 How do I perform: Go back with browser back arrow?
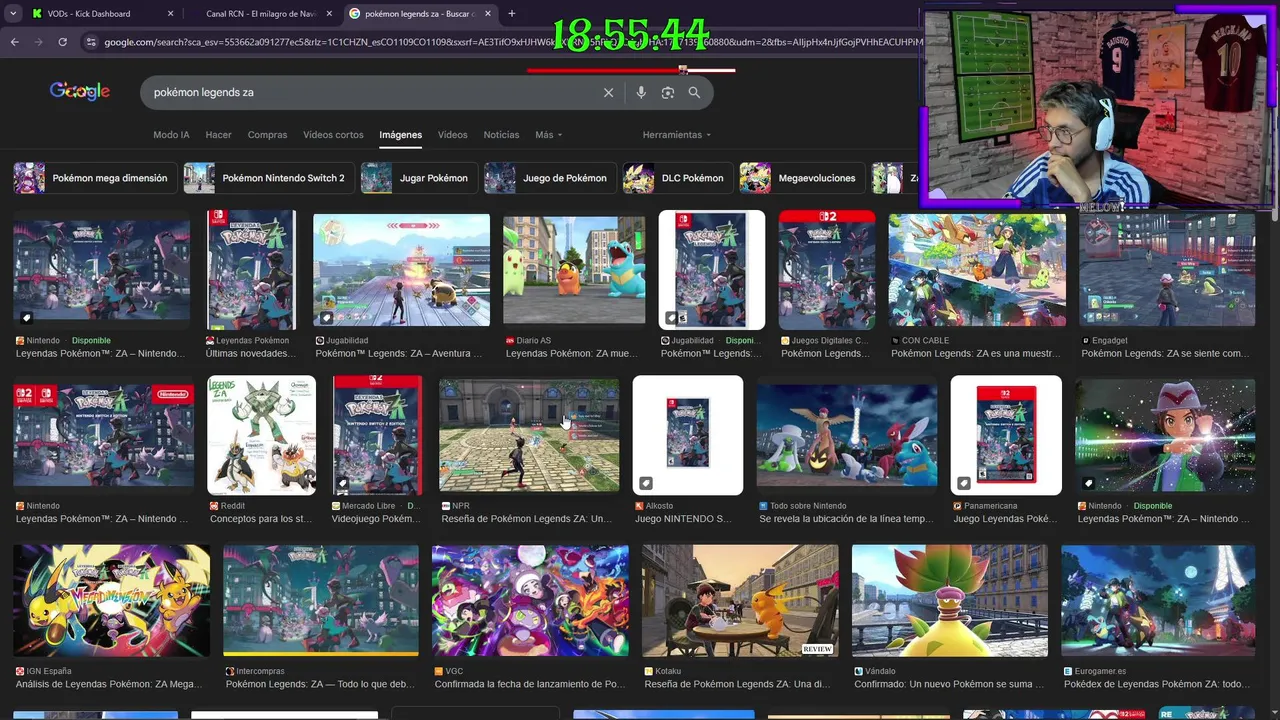(x=15, y=42)
